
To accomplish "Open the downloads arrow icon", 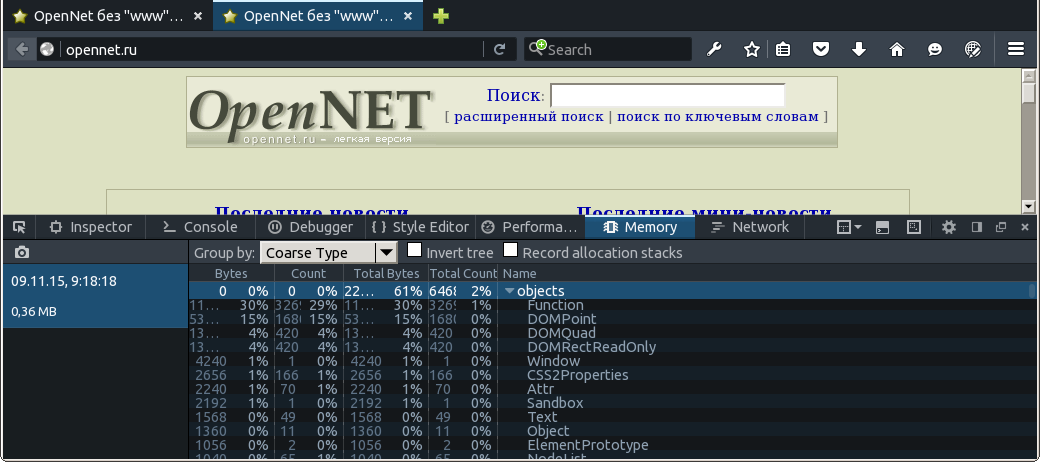I will (x=858, y=49).
